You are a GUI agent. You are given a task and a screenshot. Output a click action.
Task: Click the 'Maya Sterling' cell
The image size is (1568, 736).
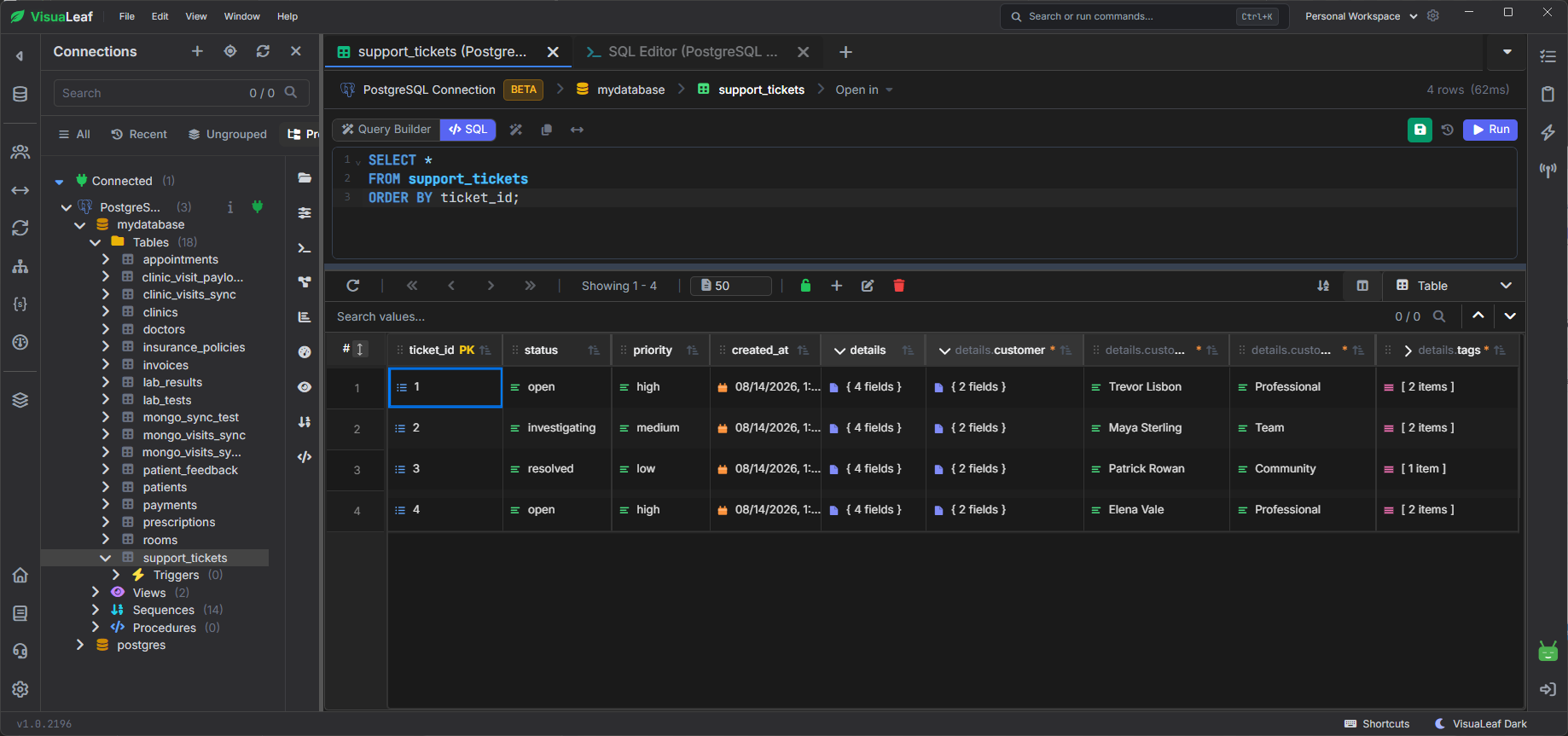tap(1156, 428)
